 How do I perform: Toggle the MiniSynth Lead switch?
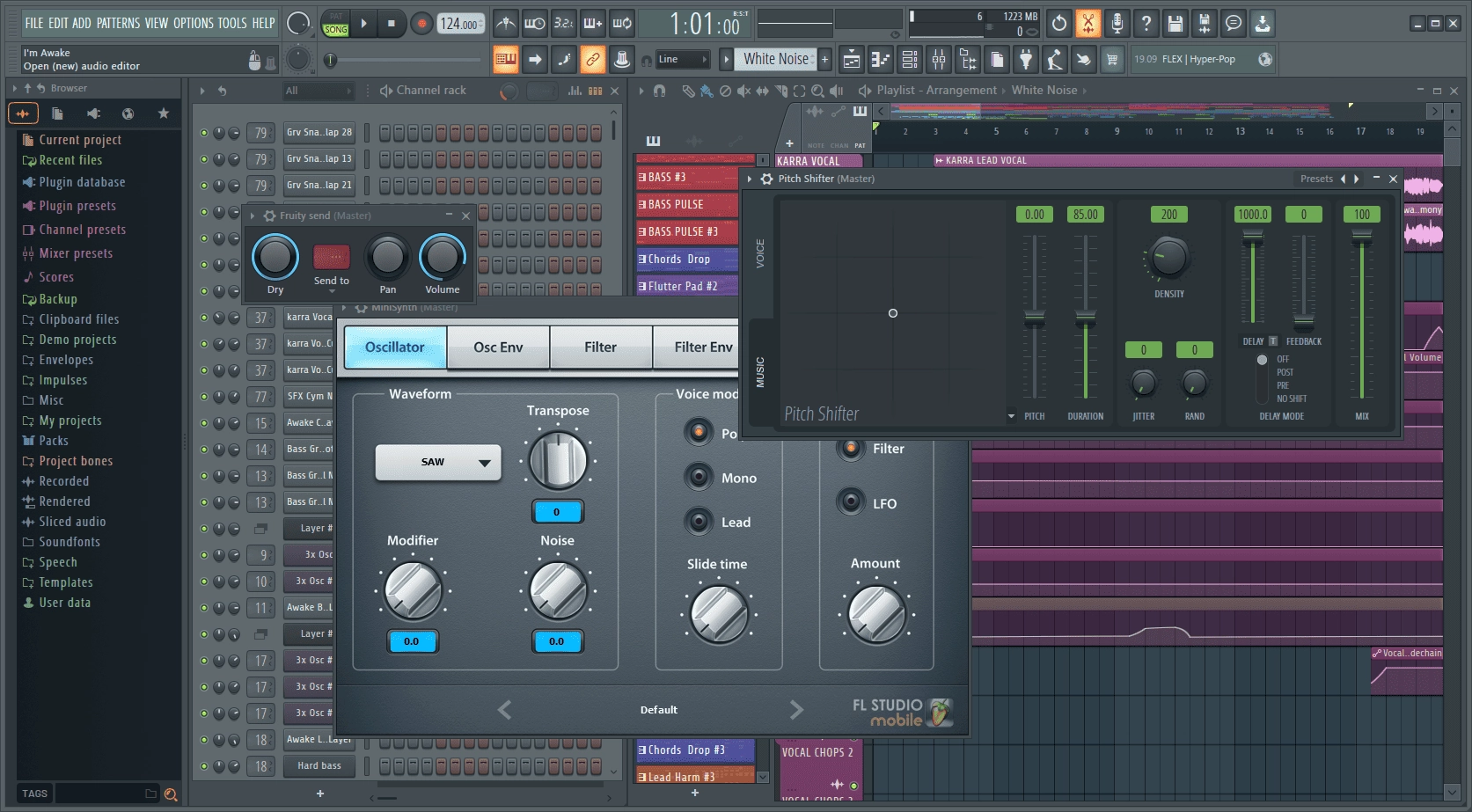tap(699, 521)
